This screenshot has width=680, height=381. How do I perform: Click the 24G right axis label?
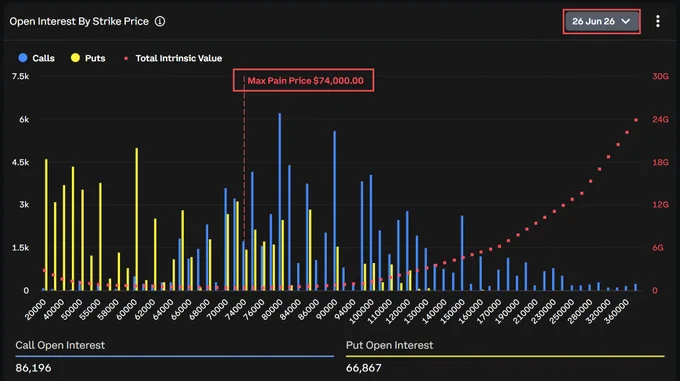click(660, 119)
